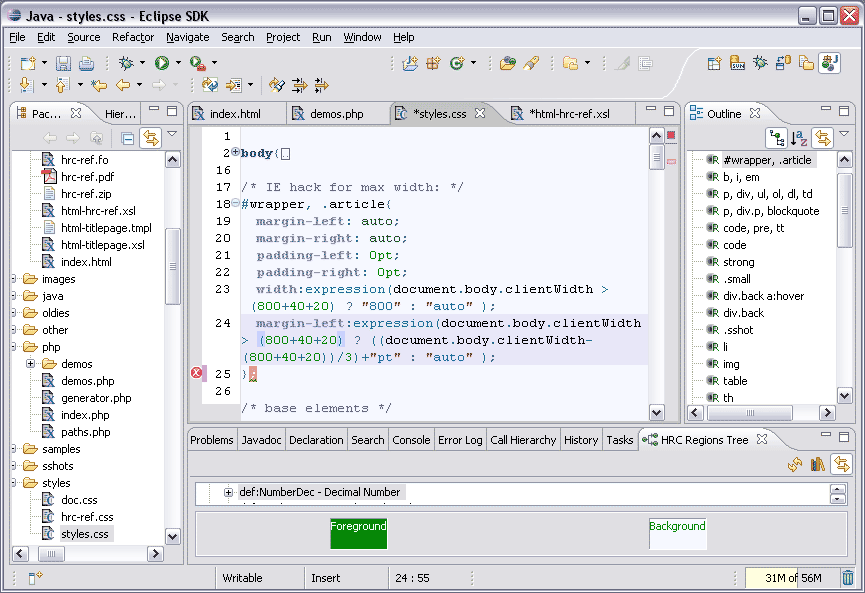Click the Search flashlight icon

click(531, 63)
